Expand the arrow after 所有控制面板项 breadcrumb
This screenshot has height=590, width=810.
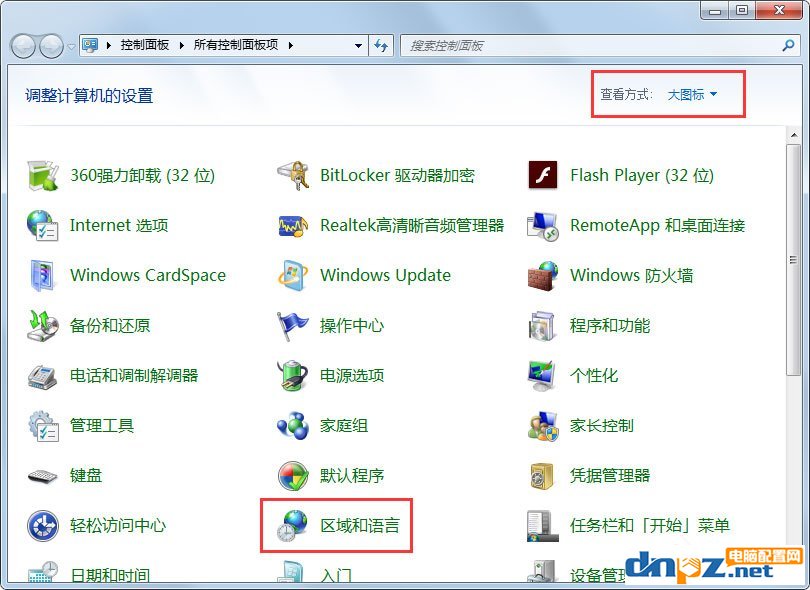(291, 45)
